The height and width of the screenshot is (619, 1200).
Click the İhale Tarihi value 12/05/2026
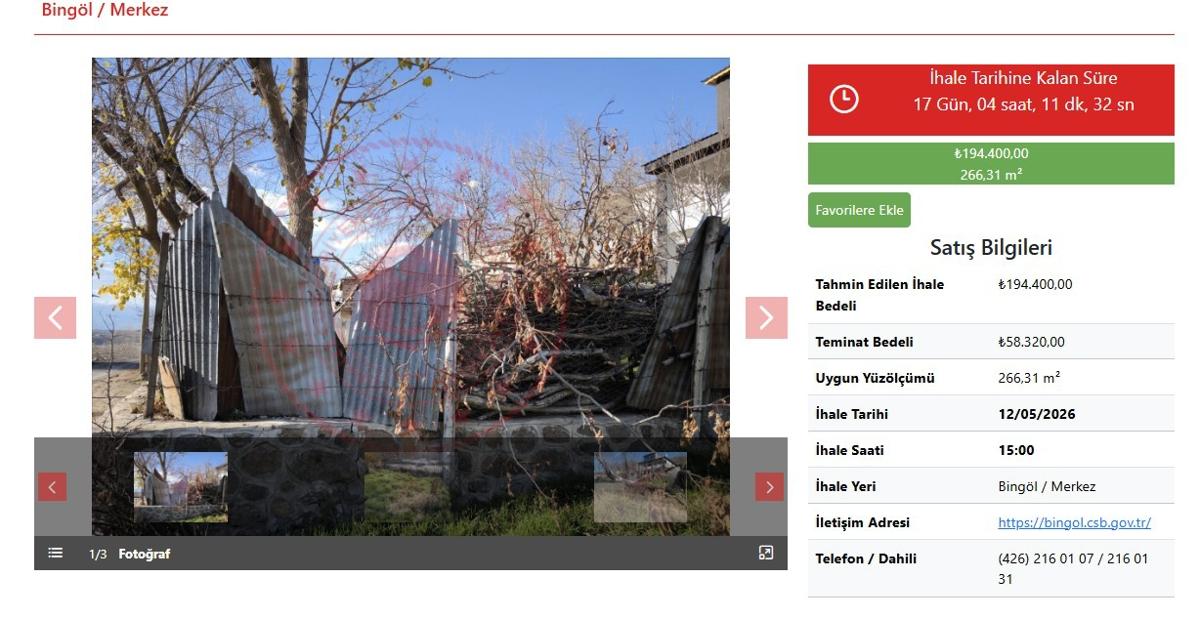coord(1037,414)
